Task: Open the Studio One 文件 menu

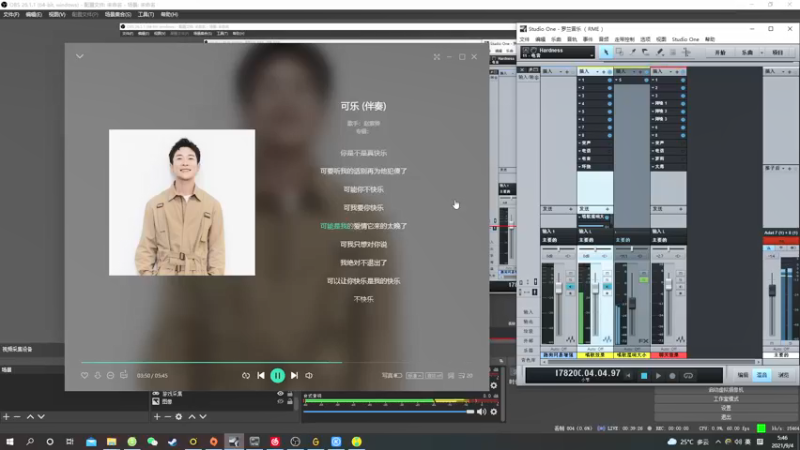Action: click(524, 39)
